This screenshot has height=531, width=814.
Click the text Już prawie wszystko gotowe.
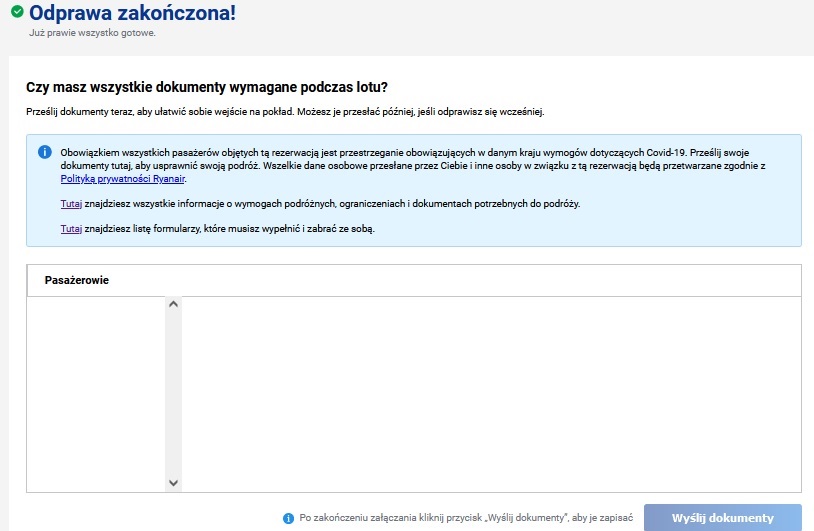(x=92, y=33)
